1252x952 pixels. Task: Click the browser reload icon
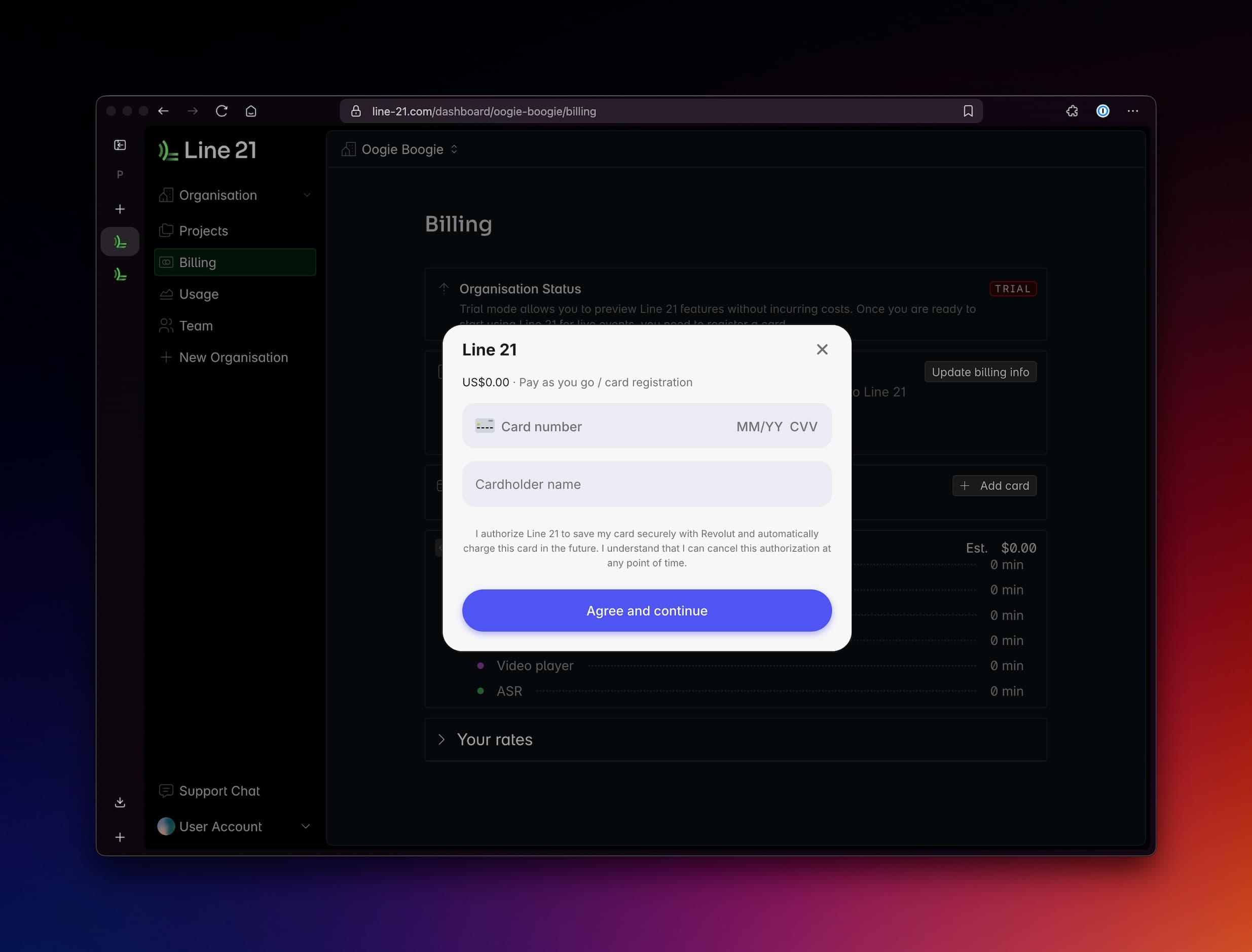click(x=222, y=111)
